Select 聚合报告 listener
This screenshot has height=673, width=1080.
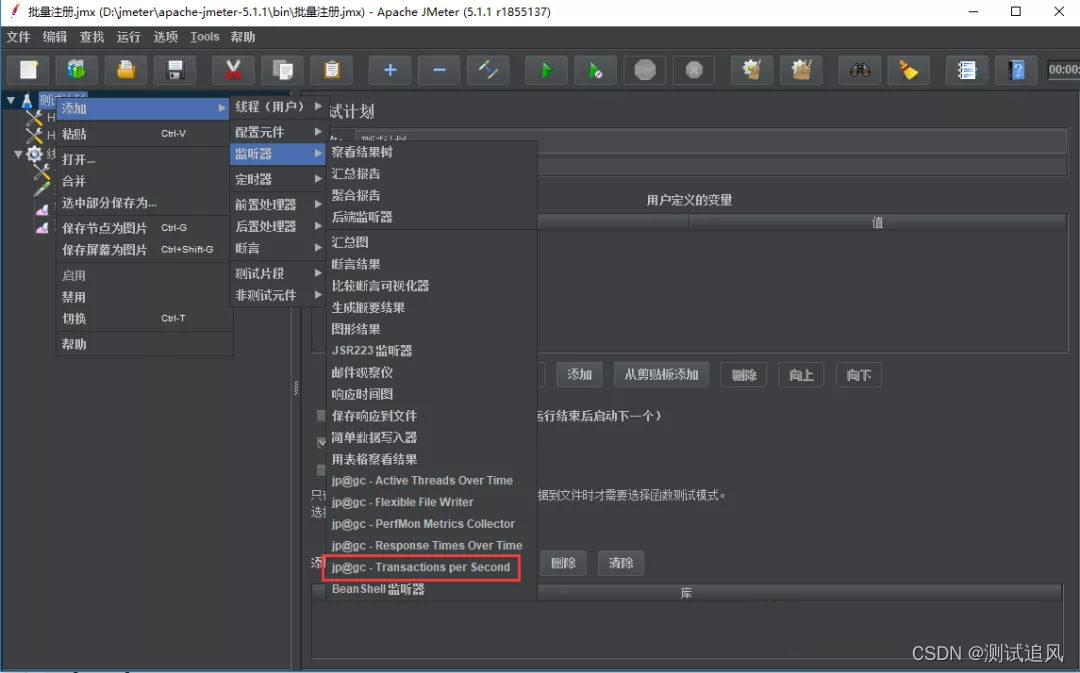431,195
